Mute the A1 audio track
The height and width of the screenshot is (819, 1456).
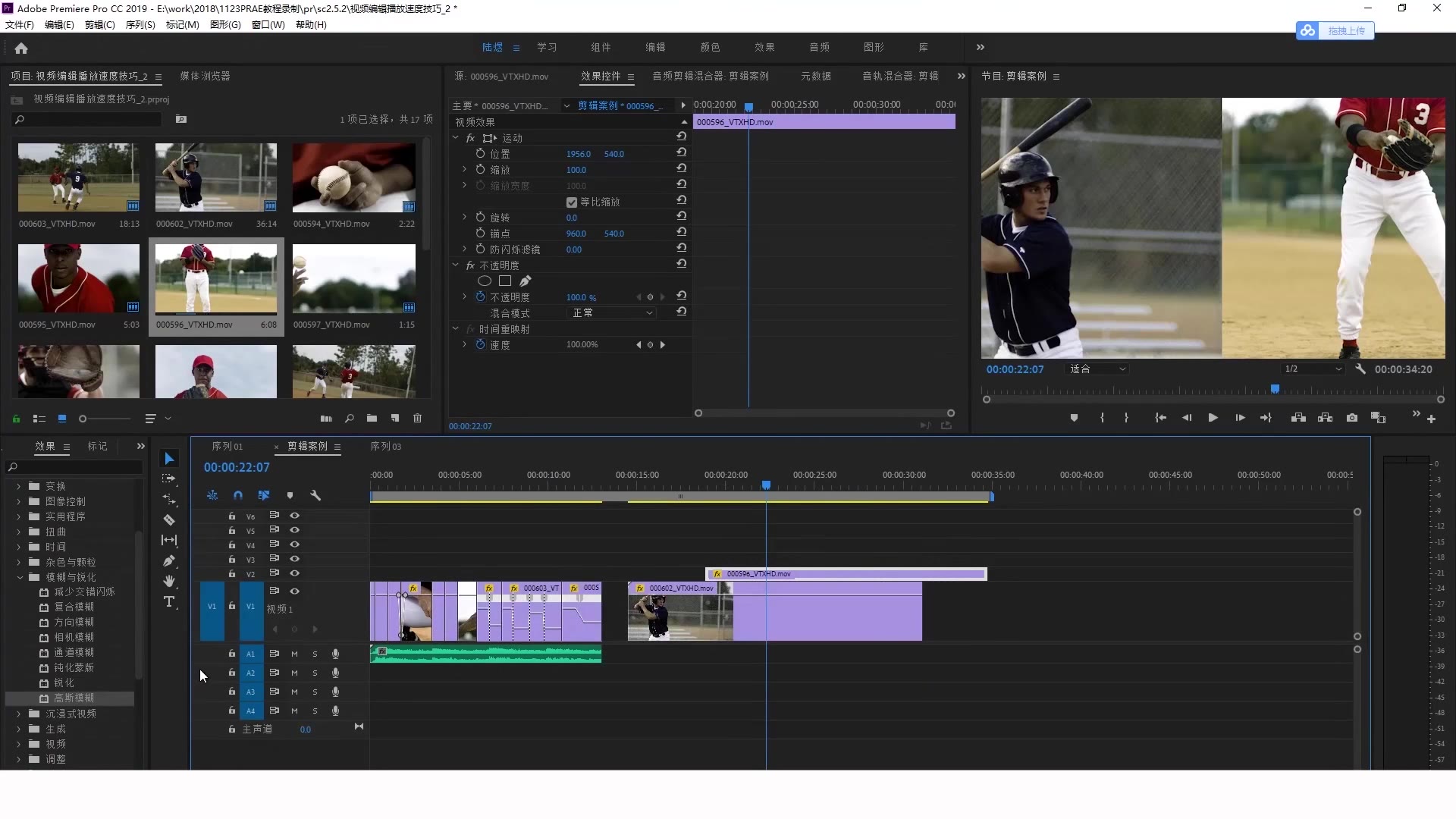pos(294,654)
